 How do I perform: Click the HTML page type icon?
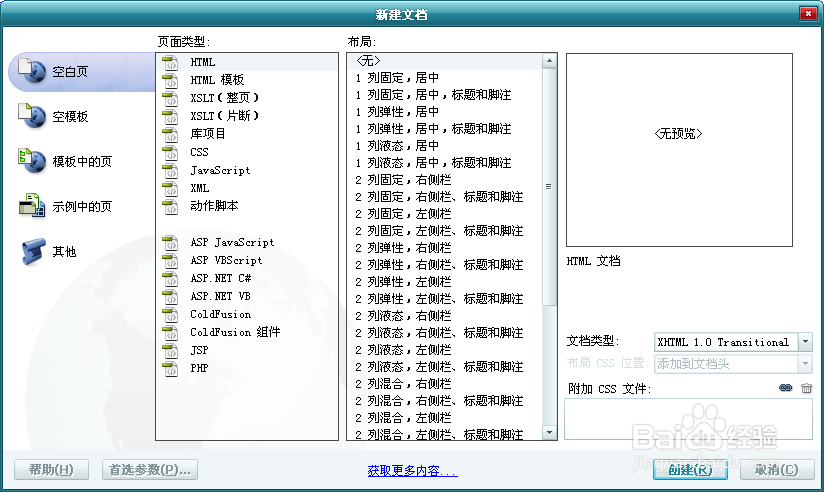[x=170, y=63]
